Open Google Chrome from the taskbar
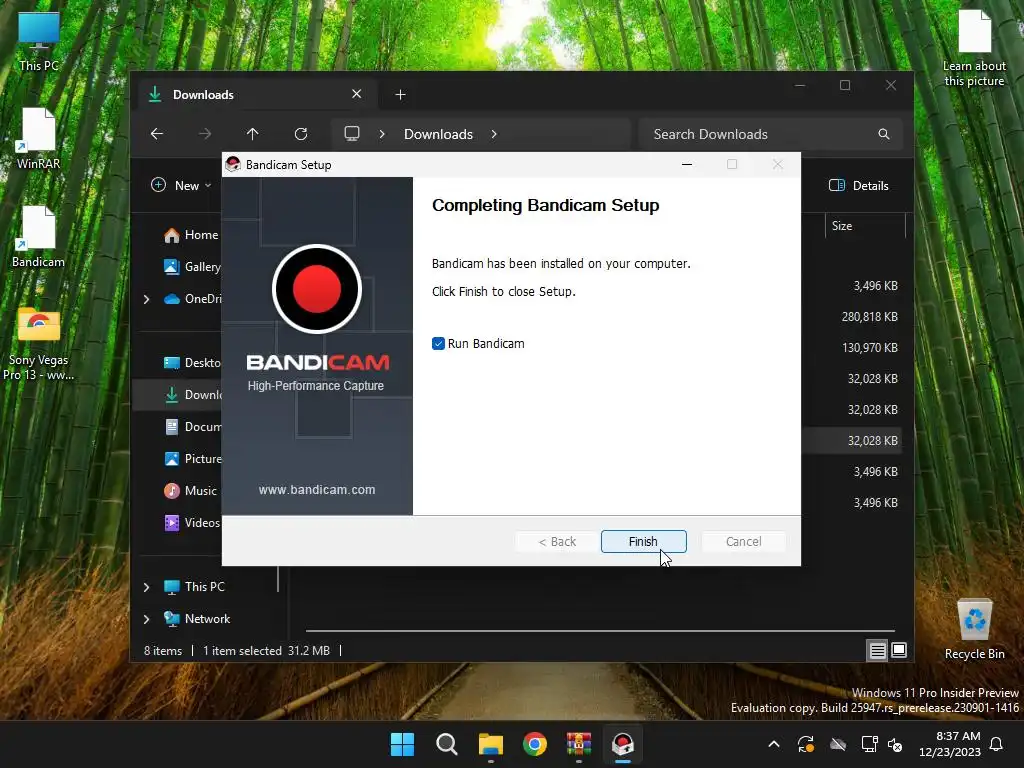Screen dimensions: 1024x768 click(535, 744)
